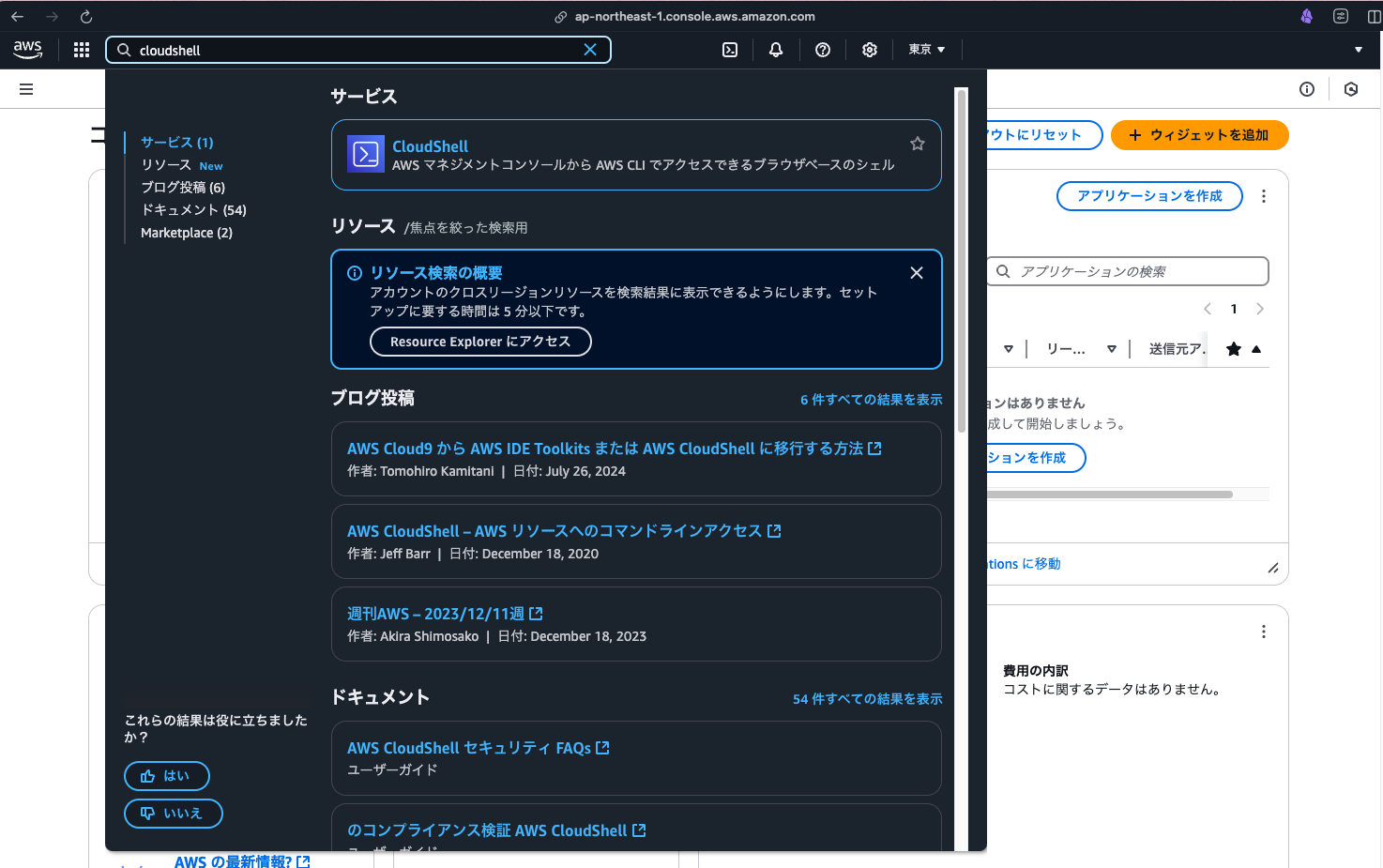Screen dimensions: 1383x868
Task: Open the info panel icon
Action: [x=1307, y=89]
